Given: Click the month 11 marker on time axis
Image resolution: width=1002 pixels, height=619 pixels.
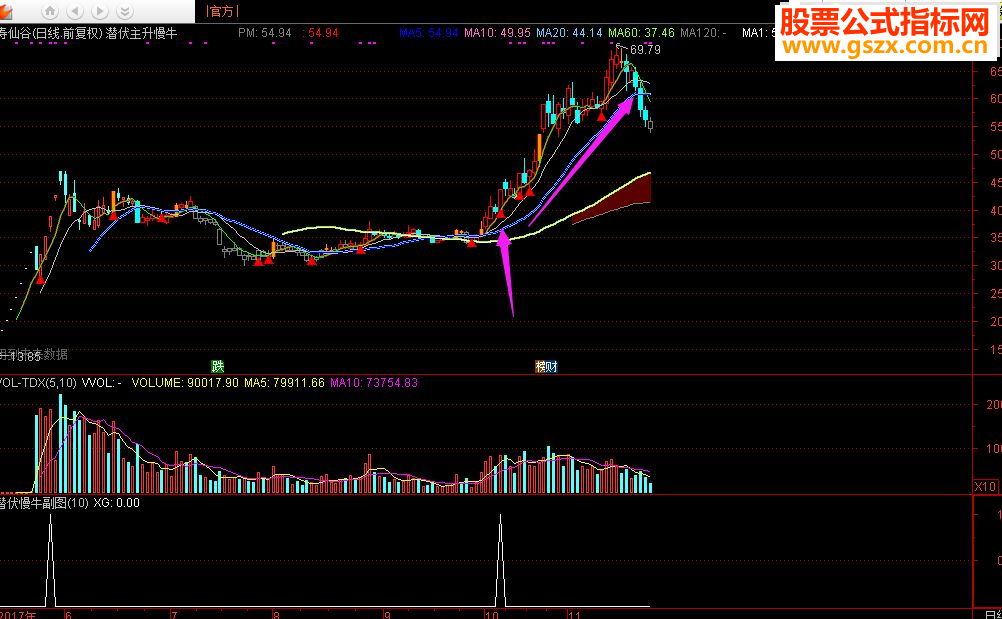Looking at the screenshot, I should pyautogui.click(x=574, y=615).
